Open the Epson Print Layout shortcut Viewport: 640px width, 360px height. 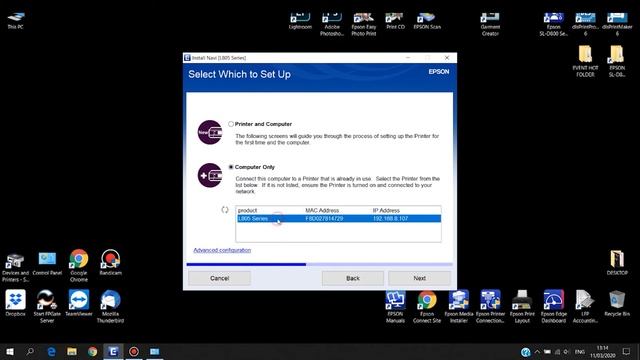pos(522,307)
